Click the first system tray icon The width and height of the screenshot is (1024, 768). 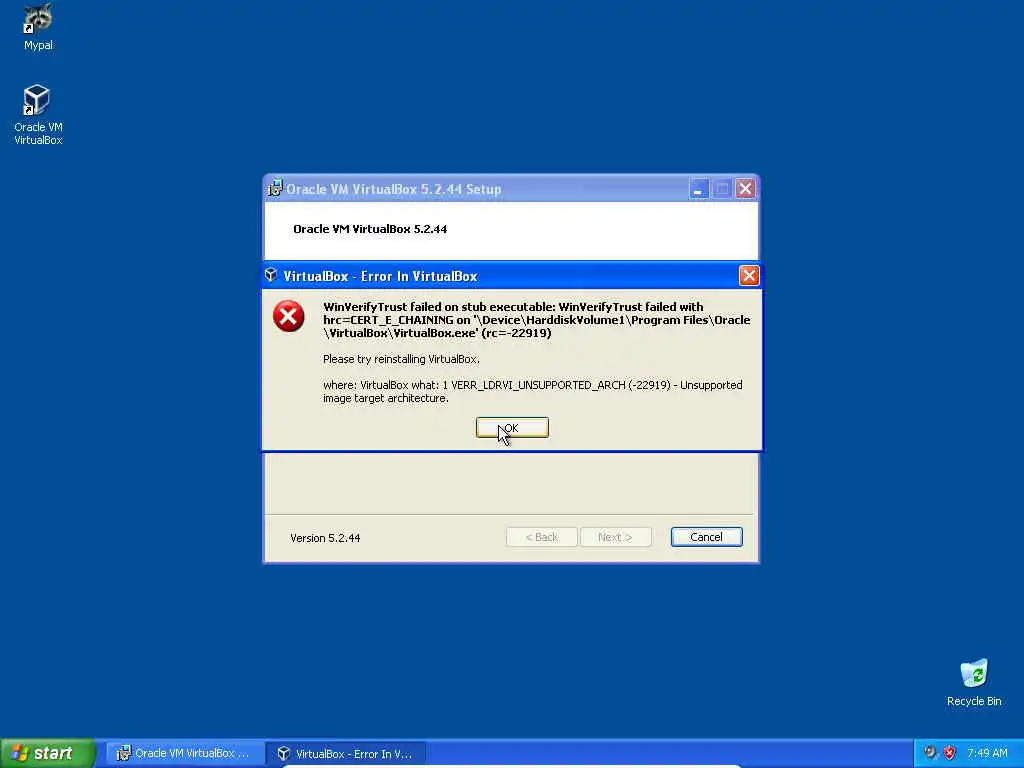(x=930, y=753)
